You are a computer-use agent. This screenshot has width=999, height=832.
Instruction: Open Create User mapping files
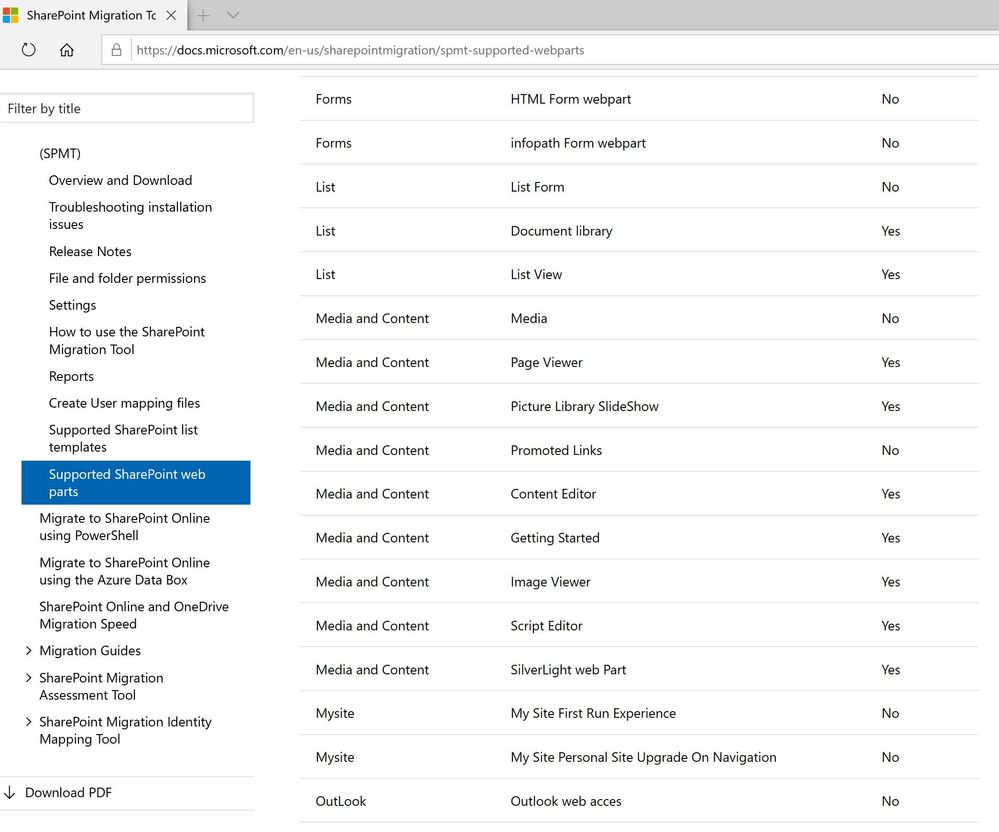[124, 403]
